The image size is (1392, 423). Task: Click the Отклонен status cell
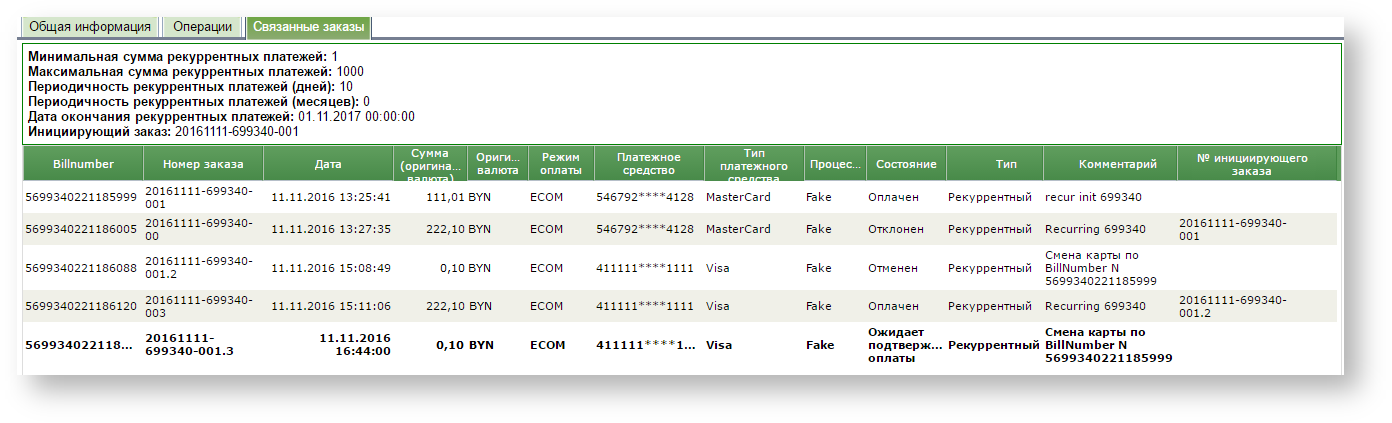[x=894, y=229]
